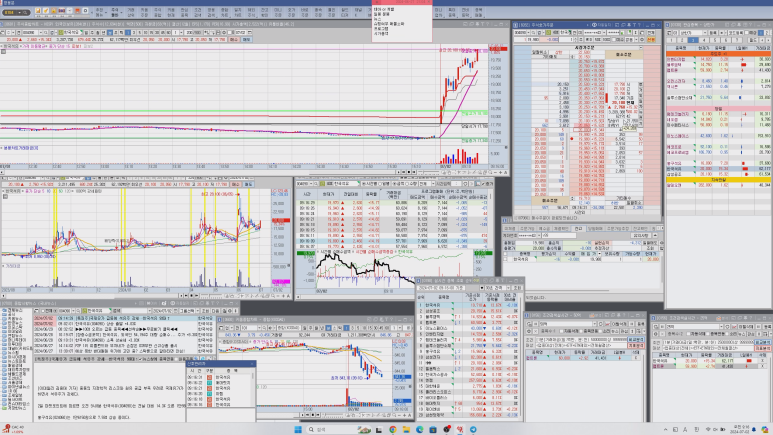Click the lock icon in the main toolbar
773x435 pixels.
pyautogui.click(x=53, y=11)
